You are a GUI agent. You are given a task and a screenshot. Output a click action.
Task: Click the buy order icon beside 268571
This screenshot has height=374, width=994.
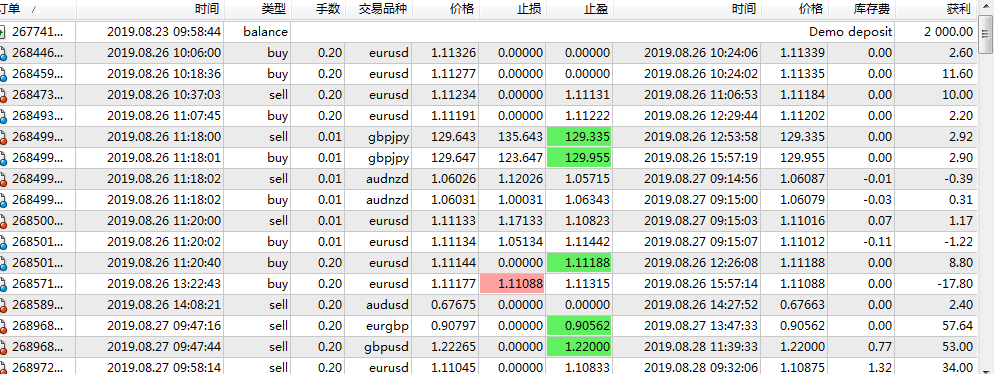pos(3,284)
